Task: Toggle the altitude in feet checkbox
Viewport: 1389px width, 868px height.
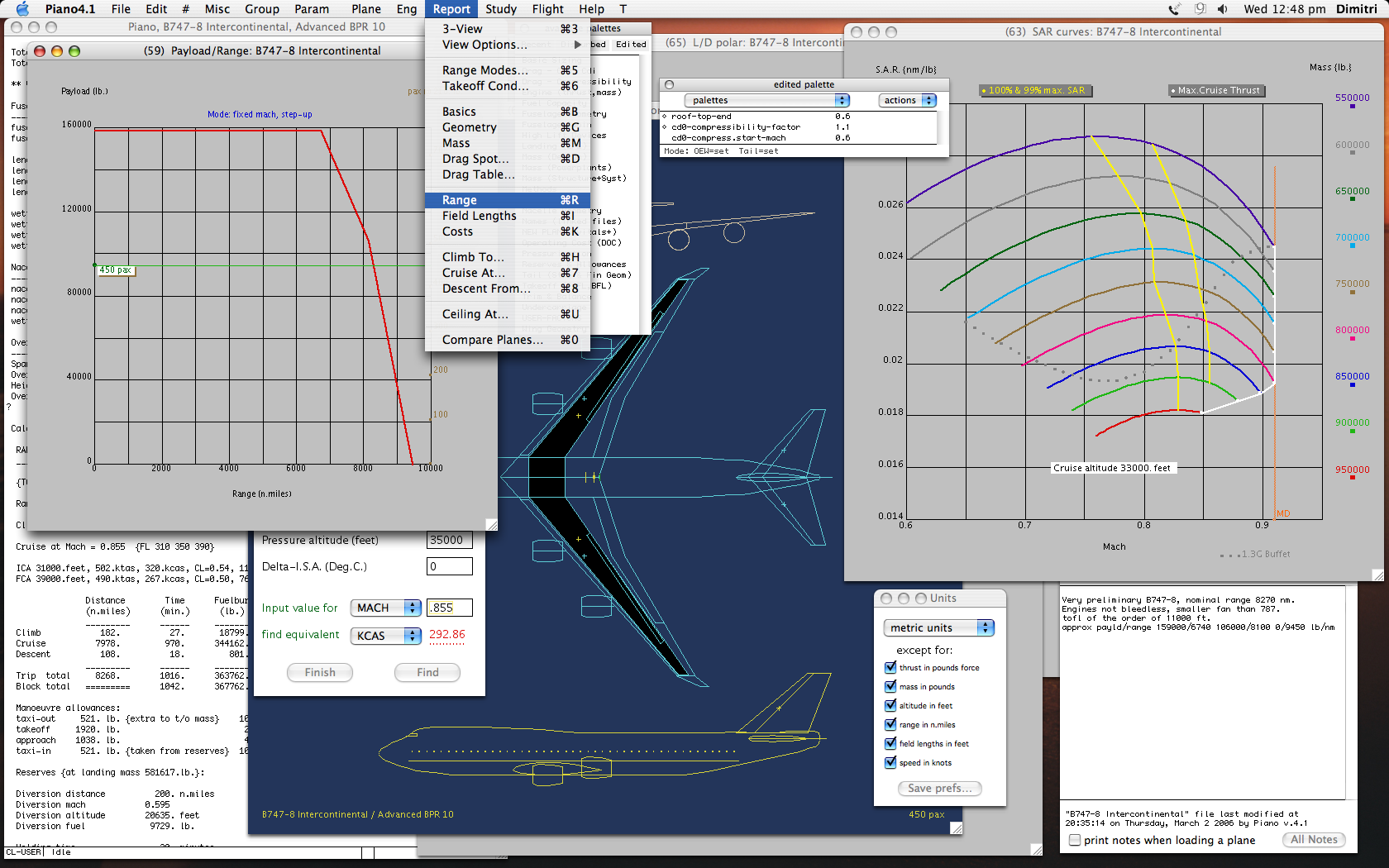Action: [x=890, y=705]
